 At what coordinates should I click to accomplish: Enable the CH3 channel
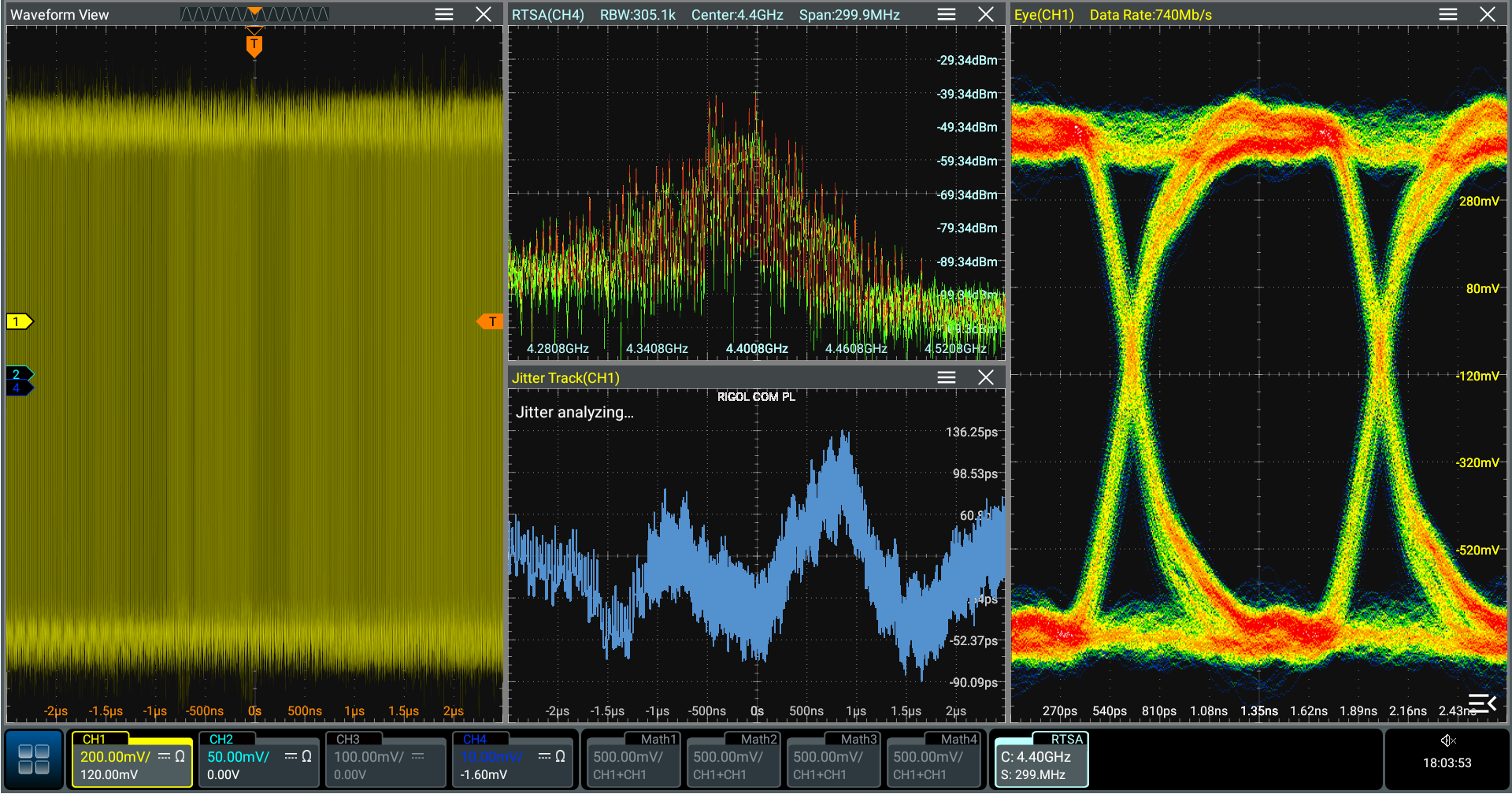pos(385,759)
